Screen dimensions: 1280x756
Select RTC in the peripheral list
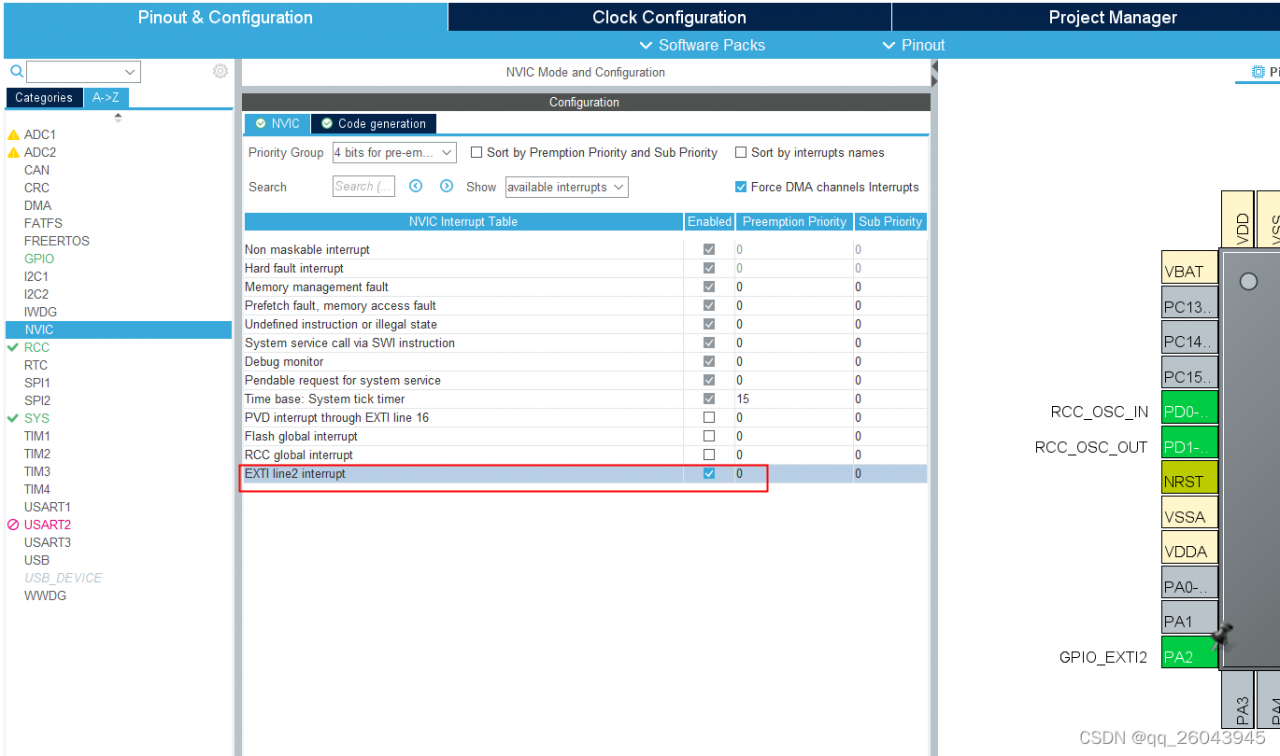(36, 365)
